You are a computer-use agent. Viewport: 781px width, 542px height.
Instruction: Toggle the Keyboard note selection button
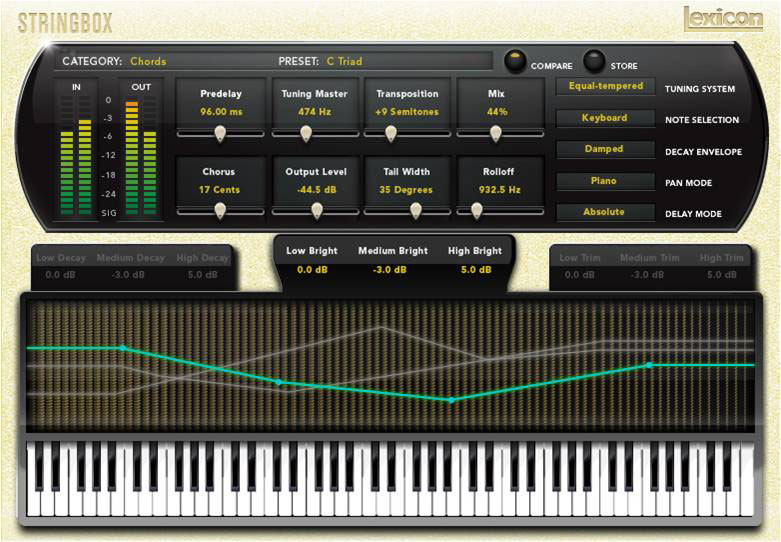tap(605, 118)
